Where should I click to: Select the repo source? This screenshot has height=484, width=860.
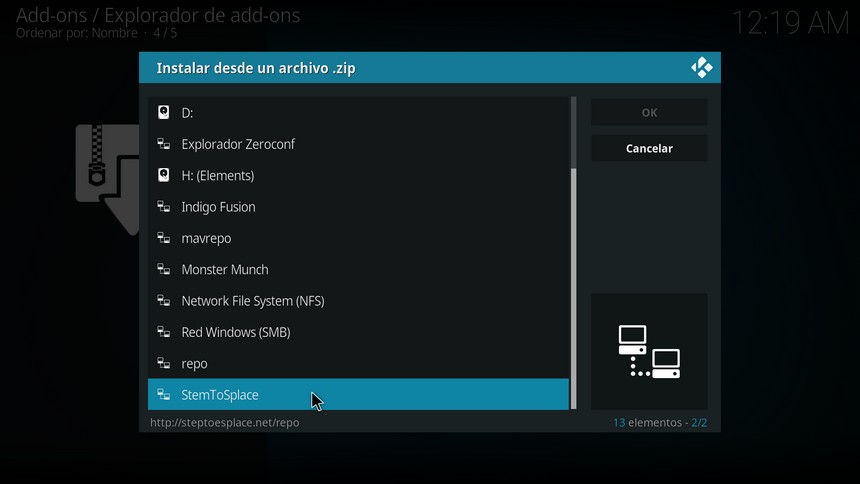pyautogui.click(x=358, y=363)
